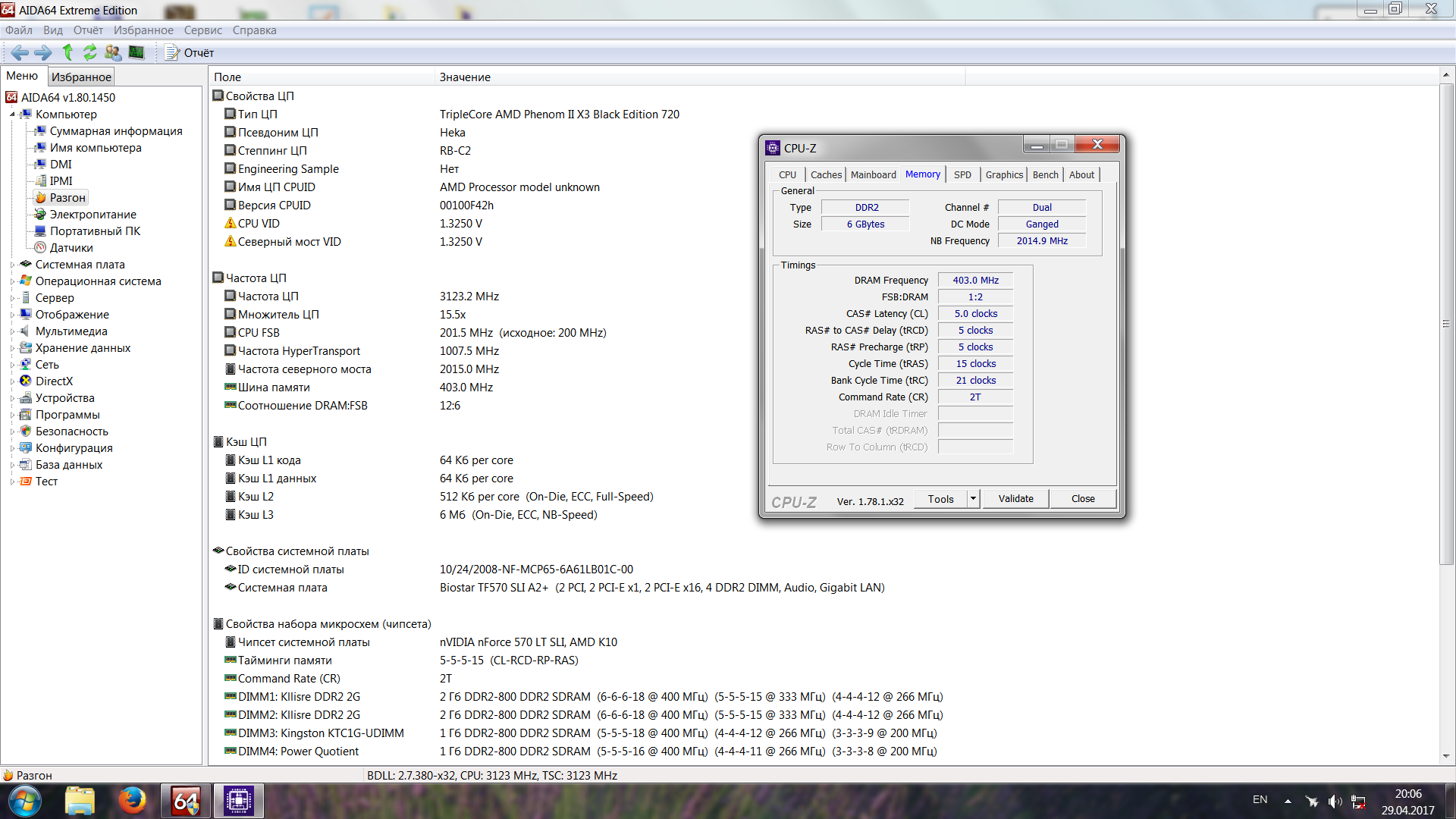Select Датчики in the sidebar tree
Image resolution: width=1456 pixels, height=819 pixels.
coord(71,248)
